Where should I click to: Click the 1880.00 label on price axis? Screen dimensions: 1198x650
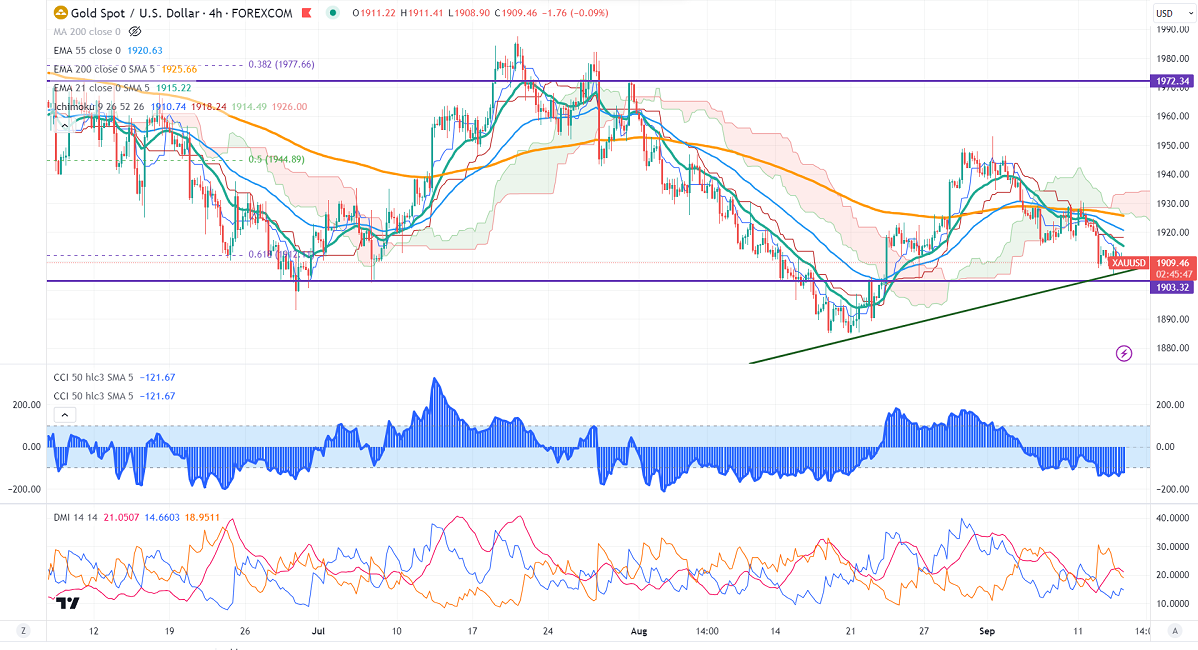click(1173, 348)
